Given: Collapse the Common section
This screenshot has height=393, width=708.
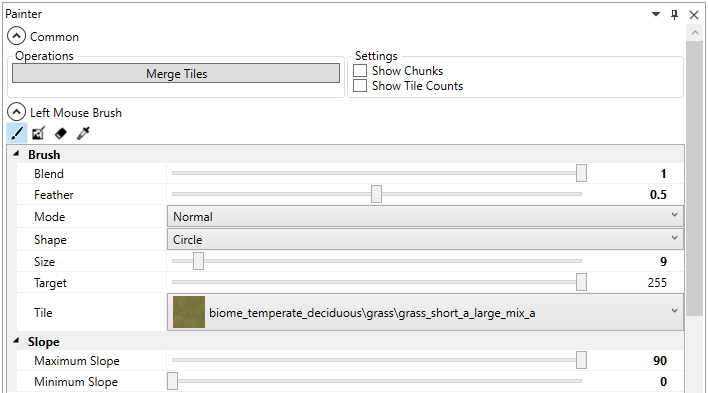Looking at the screenshot, I should 17,36.
